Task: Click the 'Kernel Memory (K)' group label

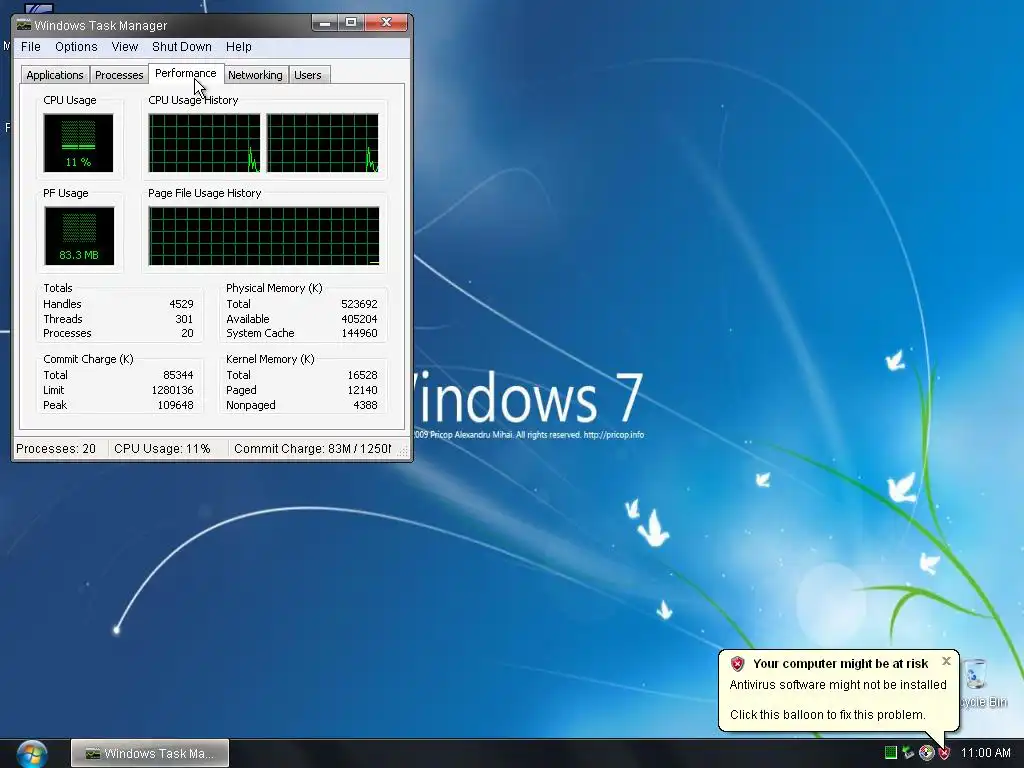Action: point(270,359)
